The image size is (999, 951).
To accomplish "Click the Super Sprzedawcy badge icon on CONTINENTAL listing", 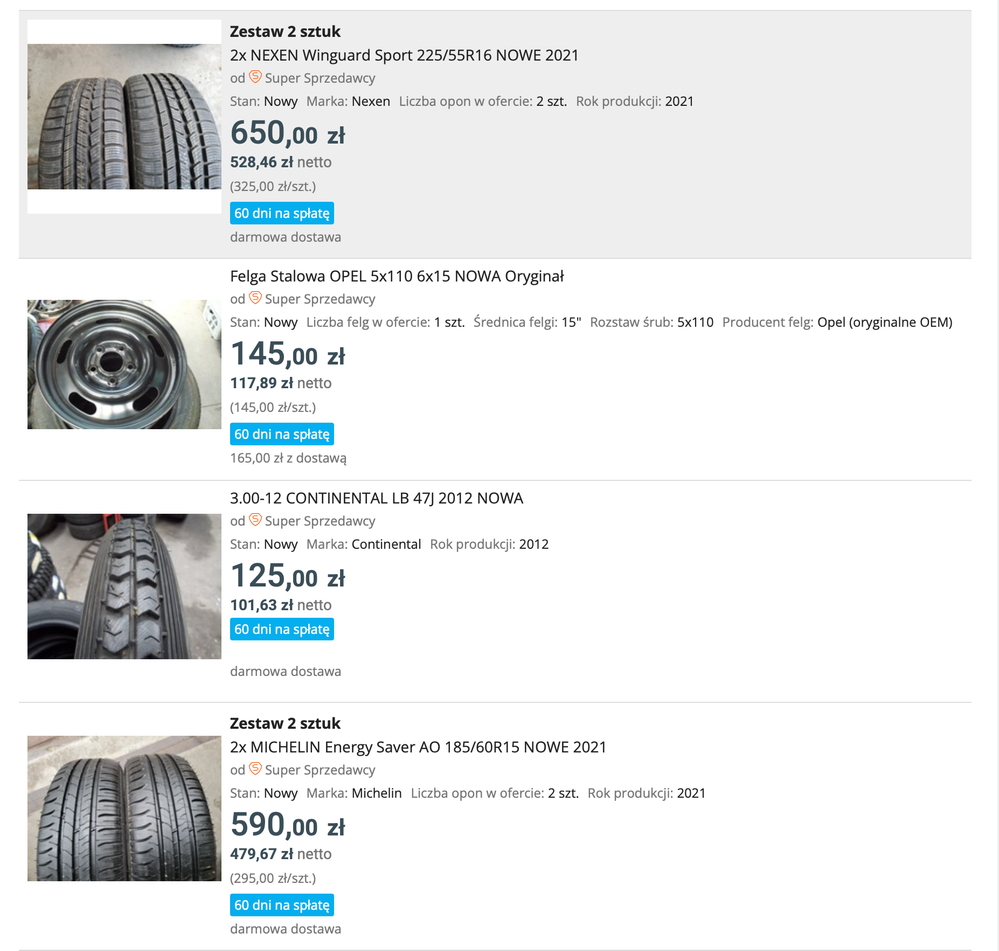I will (x=255, y=520).
